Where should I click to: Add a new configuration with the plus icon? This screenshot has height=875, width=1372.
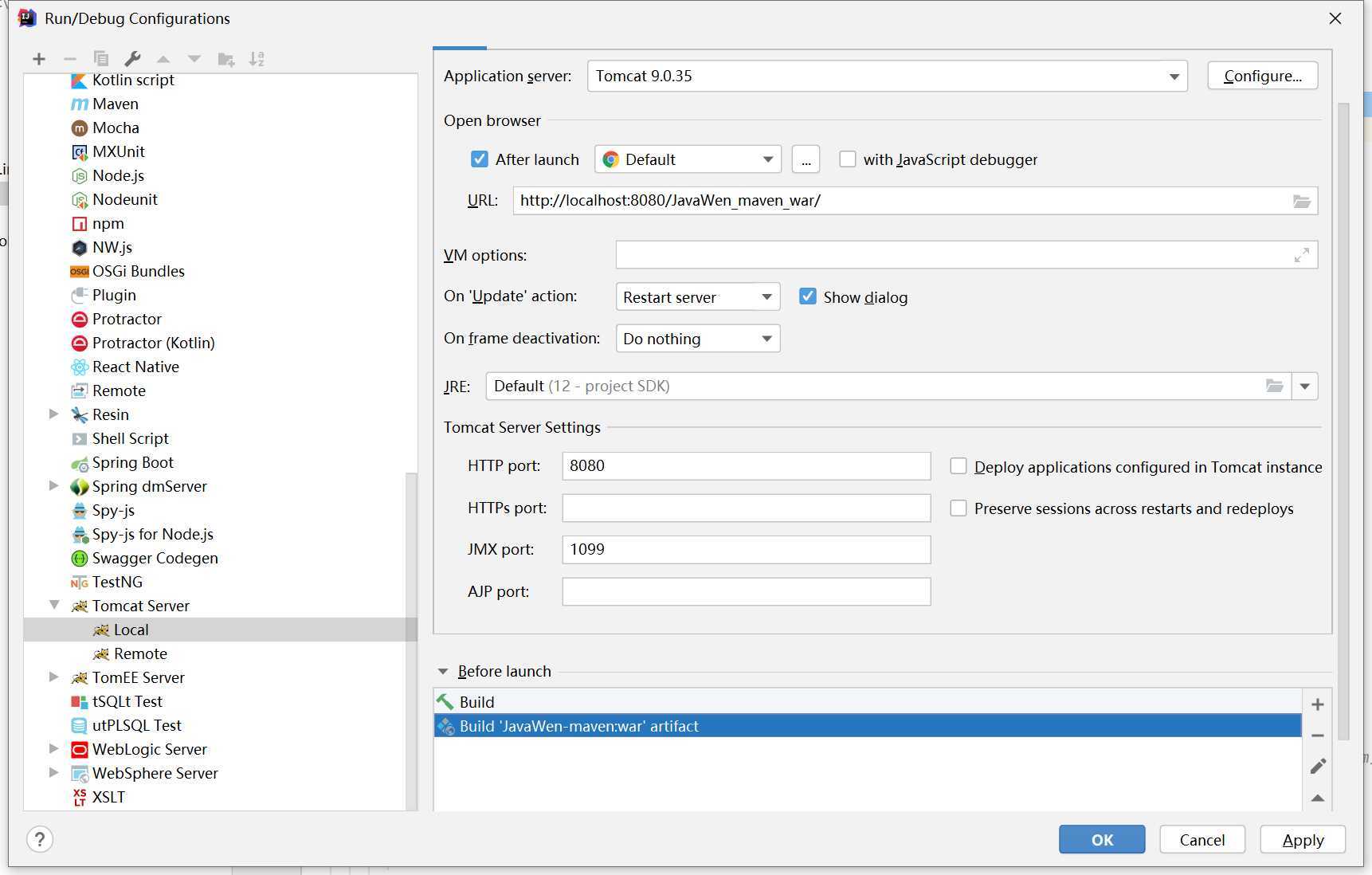click(39, 59)
